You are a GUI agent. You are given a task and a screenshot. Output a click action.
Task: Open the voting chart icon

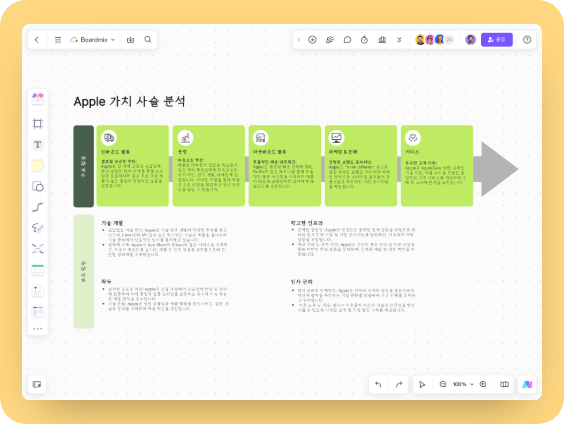[x=382, y=40]
